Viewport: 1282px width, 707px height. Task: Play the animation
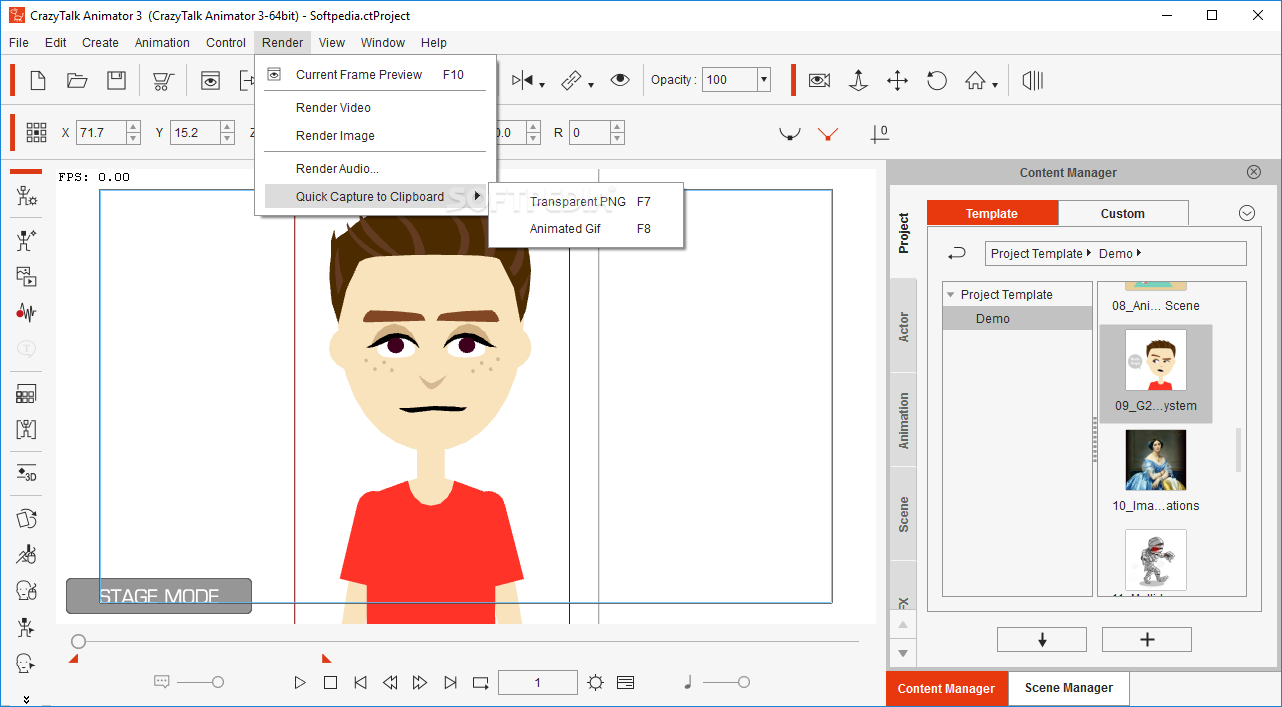pyautogui.click(x=300, y=683)
